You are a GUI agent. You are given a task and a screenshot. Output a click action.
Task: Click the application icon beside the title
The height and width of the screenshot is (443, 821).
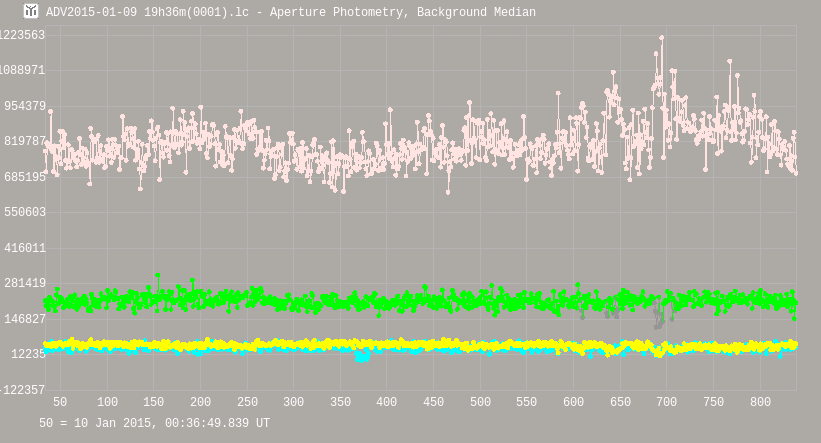pyautogui.click(x=31, y=11)
